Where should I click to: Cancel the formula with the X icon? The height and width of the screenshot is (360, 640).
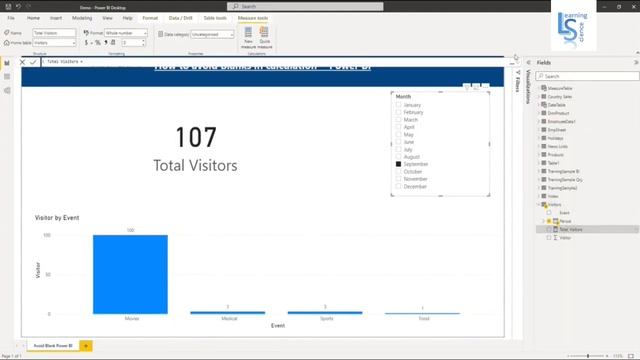(x=22, y=62)
